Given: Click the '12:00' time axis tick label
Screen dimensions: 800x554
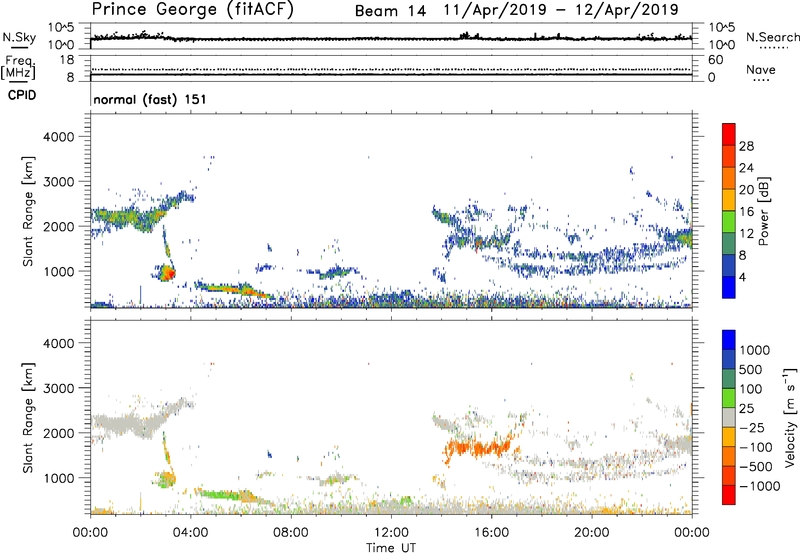Looking at the screenshot, I should [391, 533].
